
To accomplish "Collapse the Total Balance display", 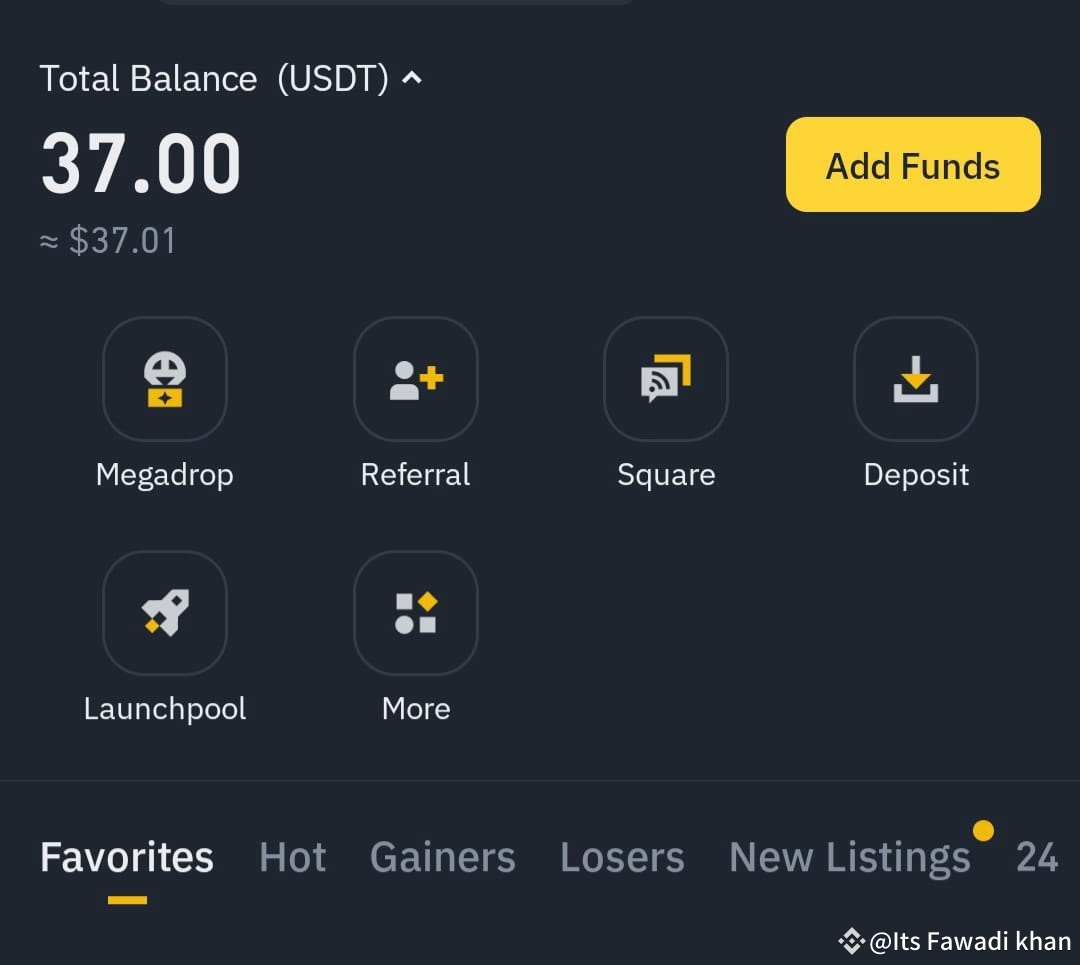I will coord(411,78).
